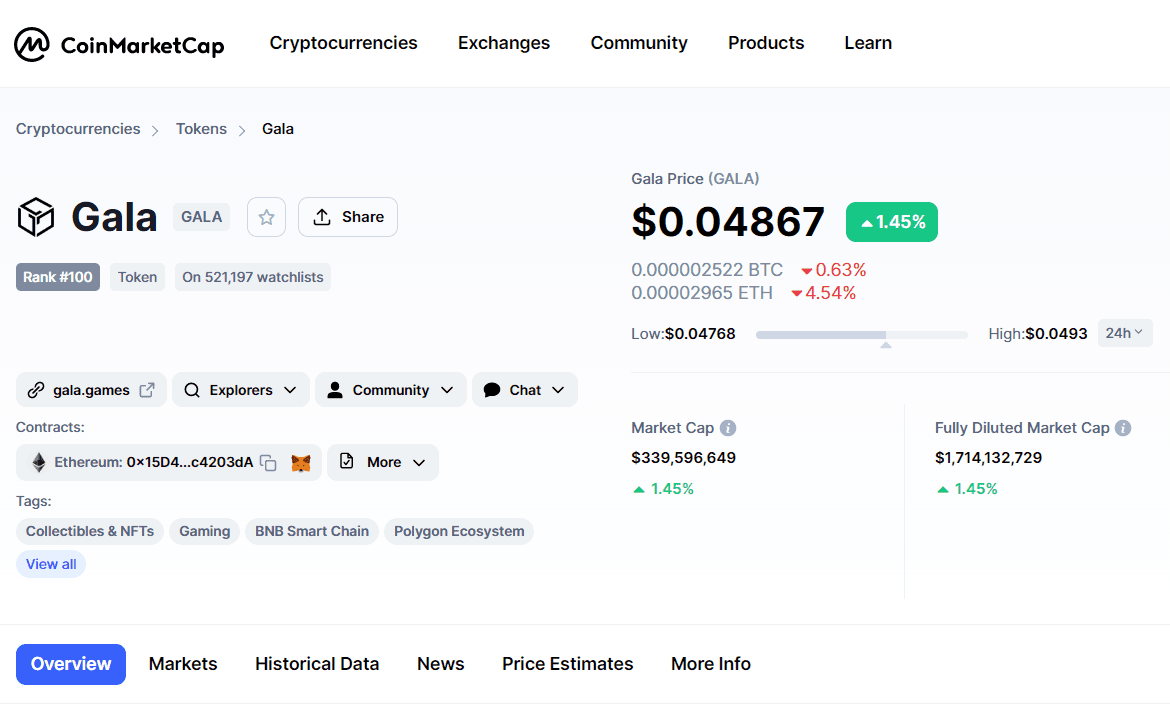Open the 24h time range dropdown
Viewport: 1170px width, 710px height.
pyautogui.click(x=1124, y=333)
